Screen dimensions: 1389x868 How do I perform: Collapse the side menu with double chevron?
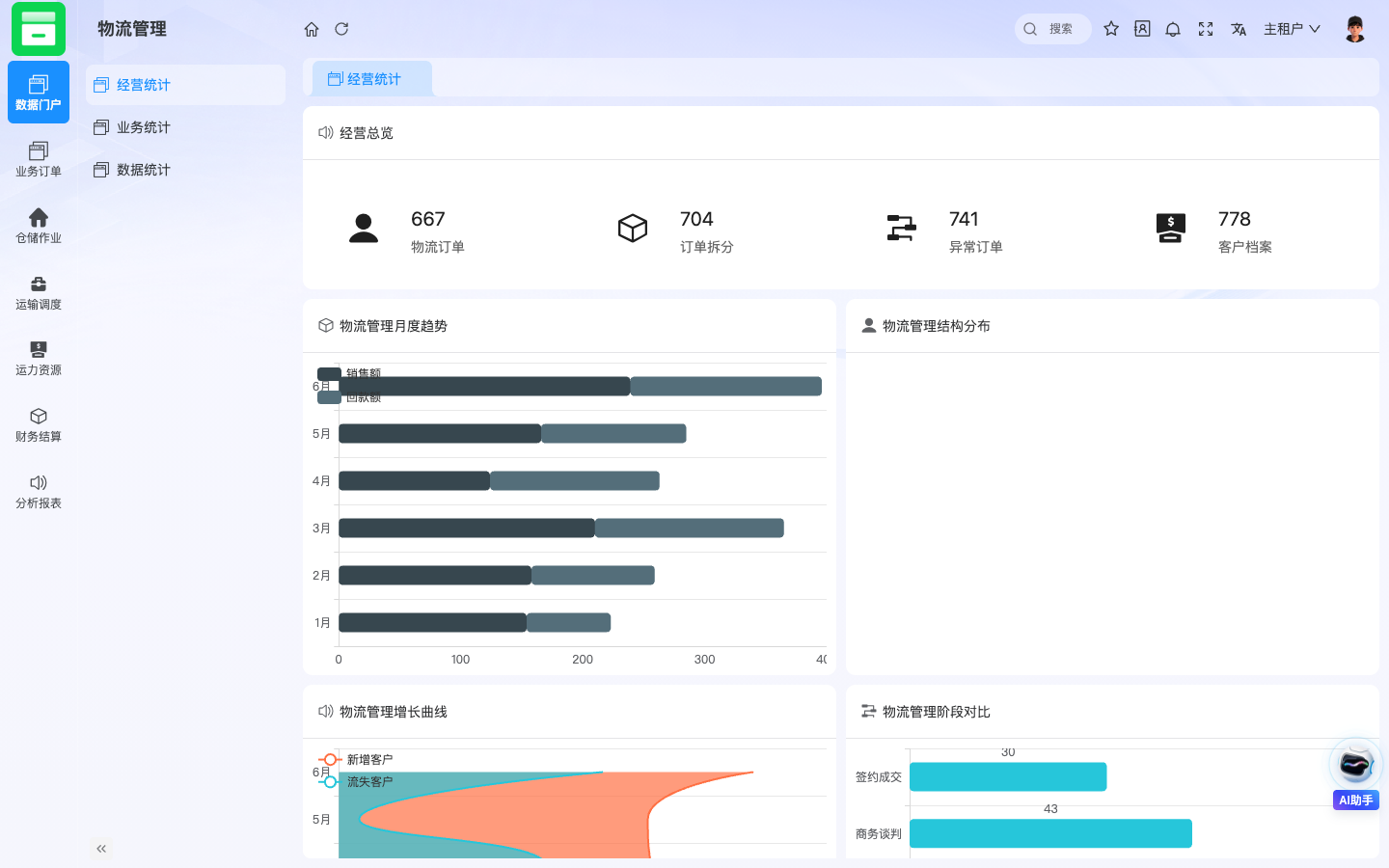point(101,849)
